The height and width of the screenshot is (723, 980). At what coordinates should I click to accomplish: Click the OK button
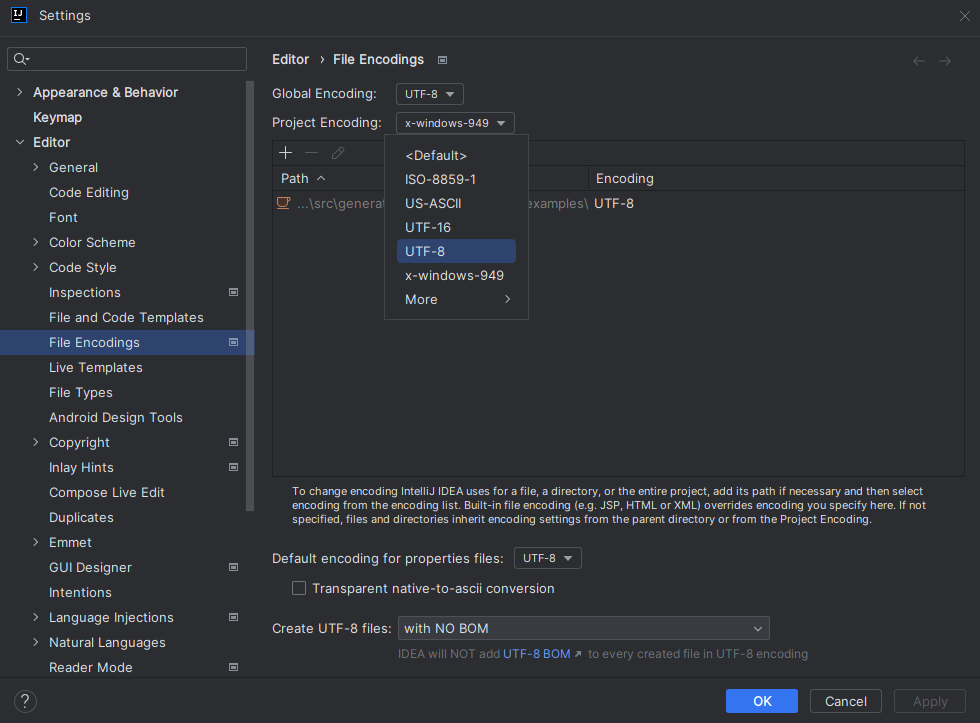761,700
